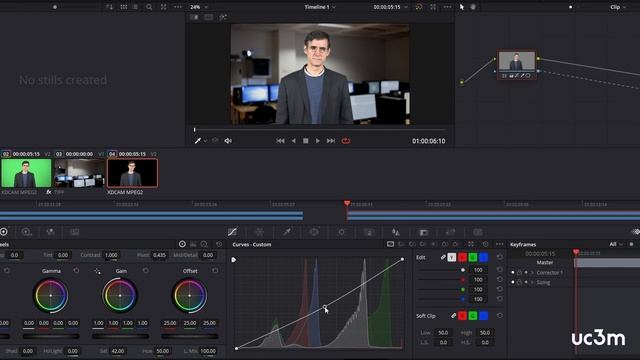
Task: Expand the Corrector 1 keyframe track
Action: 532,272
